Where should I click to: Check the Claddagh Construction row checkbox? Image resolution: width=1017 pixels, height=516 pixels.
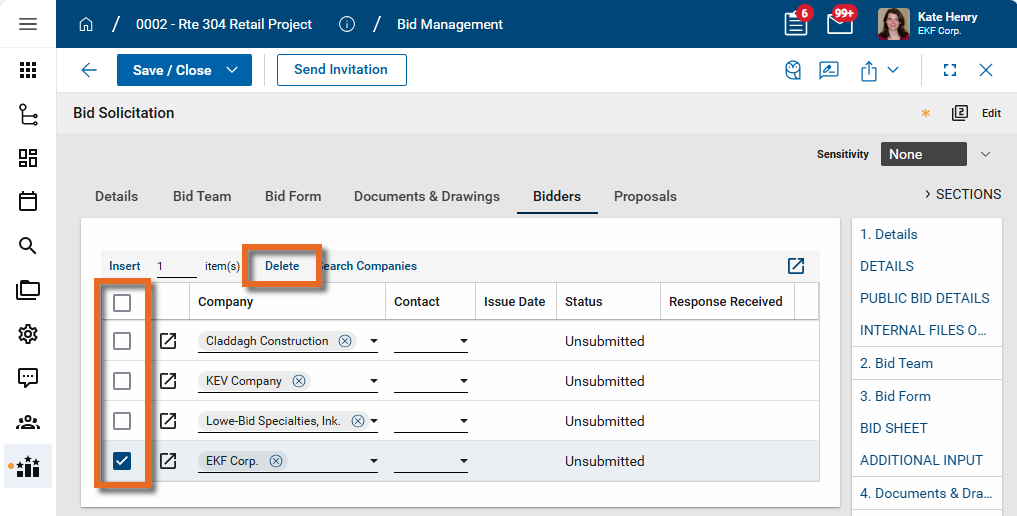[122, 341]
